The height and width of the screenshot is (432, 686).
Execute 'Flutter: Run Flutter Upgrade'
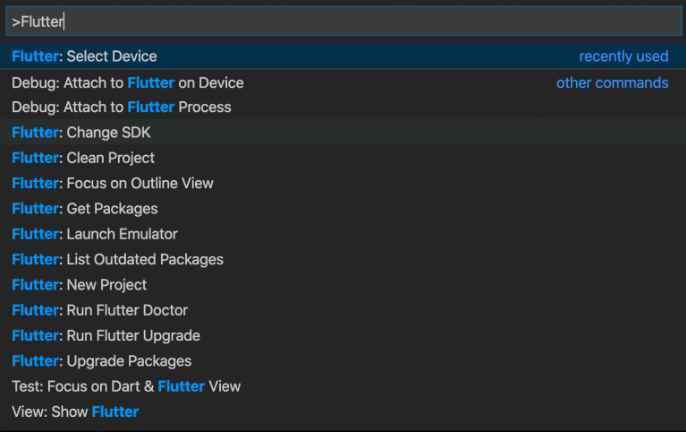(x=106, y=335)
